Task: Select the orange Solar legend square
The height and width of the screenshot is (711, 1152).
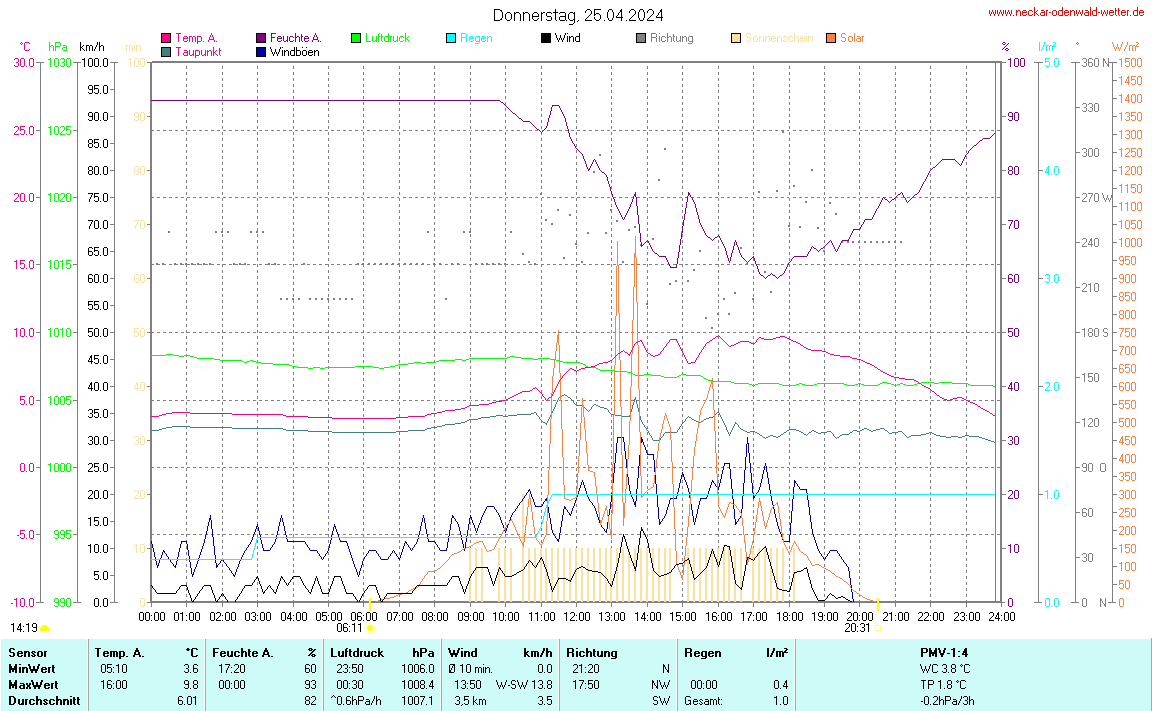Action: click(x=831, y=38)
